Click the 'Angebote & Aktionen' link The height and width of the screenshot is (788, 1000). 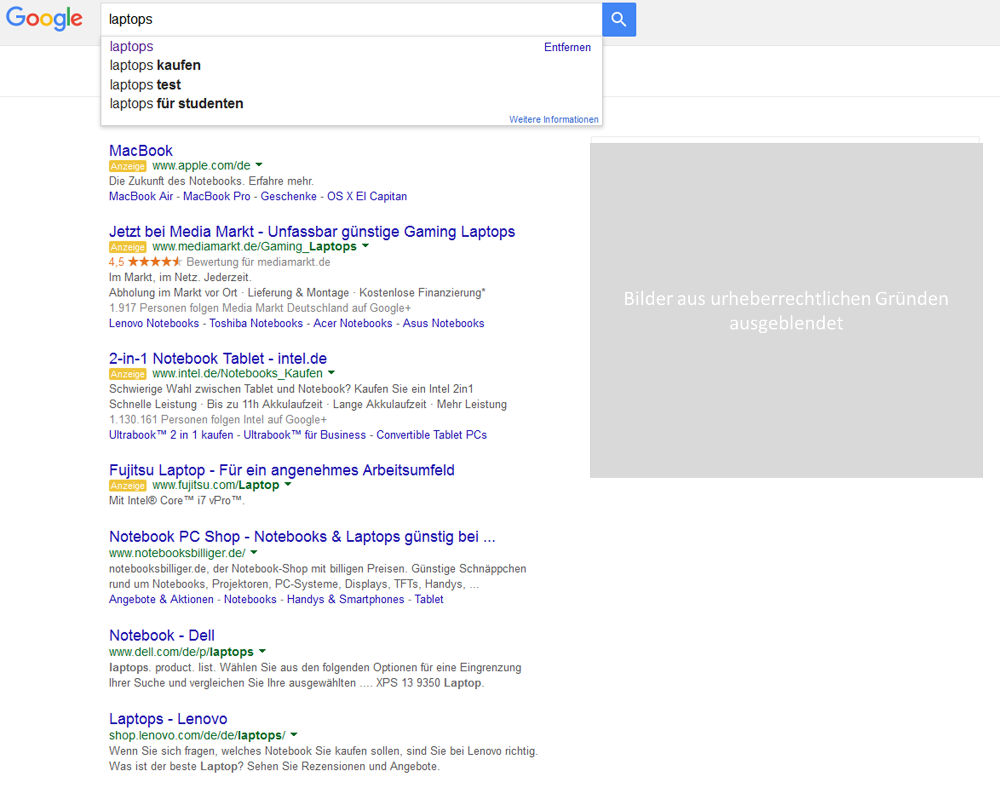click(160, 599)
